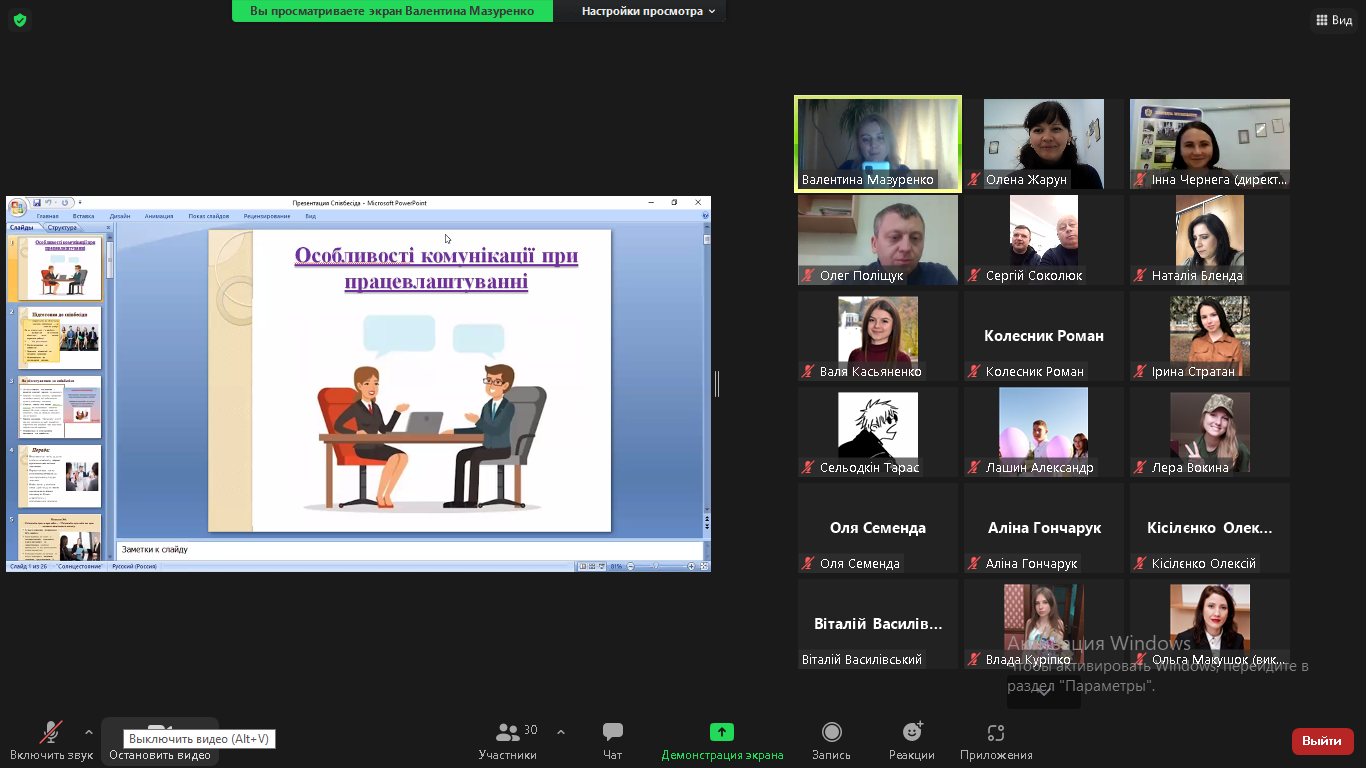Screen dimensions: 1366x768
Task: Select slide 5 thumbnail in slides pane
Action: click(60, 537)
